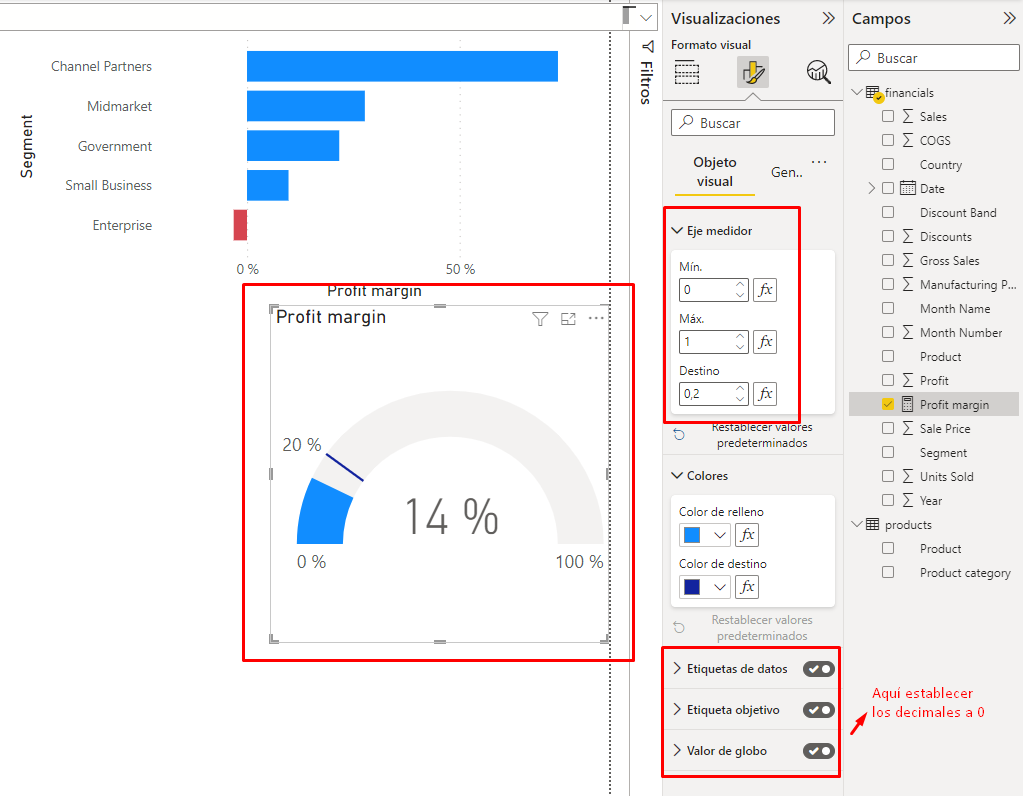Click focus mode icon on gauge visual
Viewport: 1023px width, 796px height.
coord(568,319)
